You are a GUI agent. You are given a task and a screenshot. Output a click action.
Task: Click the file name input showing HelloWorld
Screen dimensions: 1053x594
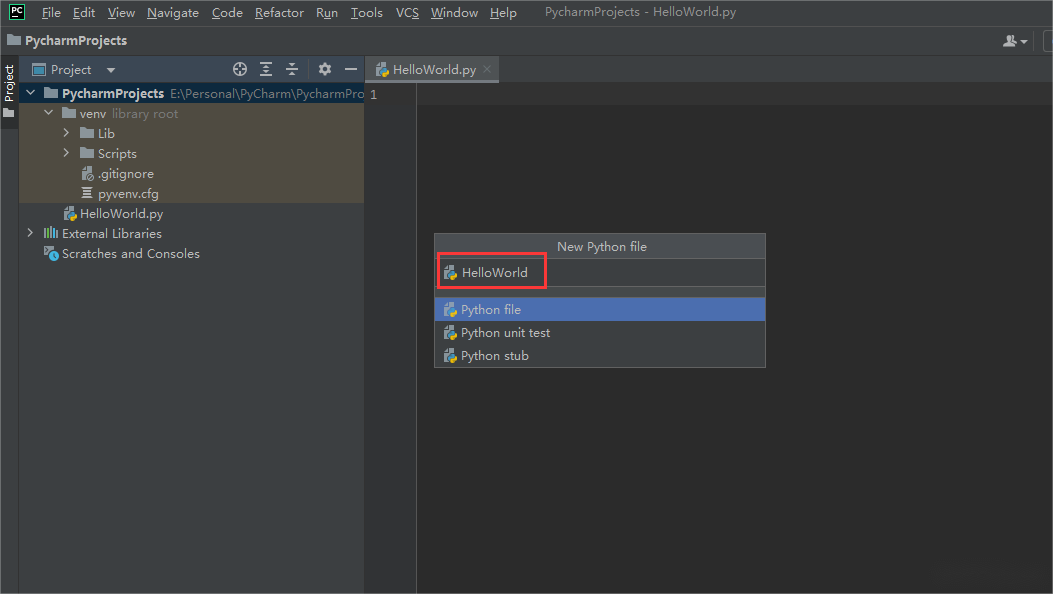tap(600, 273)
